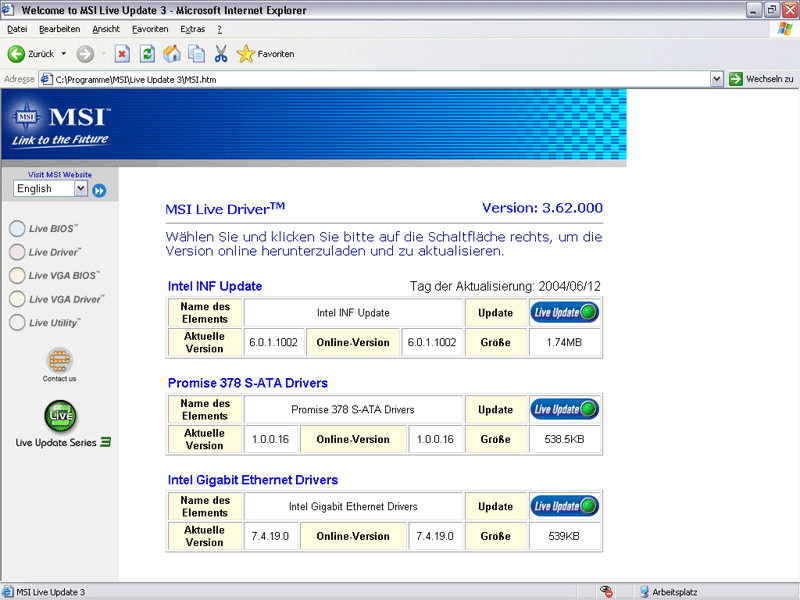Click Live Update for Intel INF Update
This screenshot has width=800, height=600.
click(x=565, y=312)
